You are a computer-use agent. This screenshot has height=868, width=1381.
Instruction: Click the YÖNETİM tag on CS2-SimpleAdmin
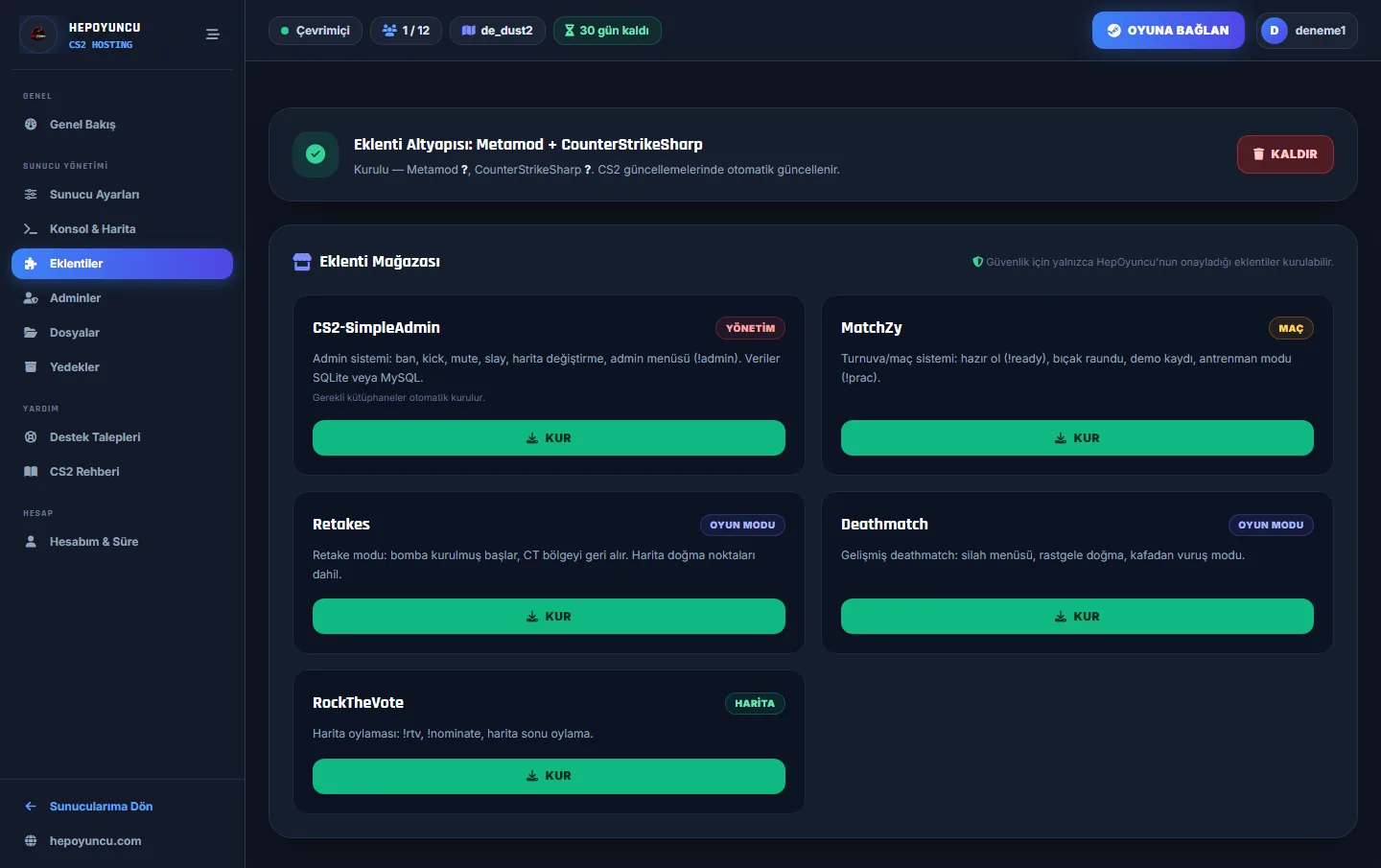click(750, 328)
